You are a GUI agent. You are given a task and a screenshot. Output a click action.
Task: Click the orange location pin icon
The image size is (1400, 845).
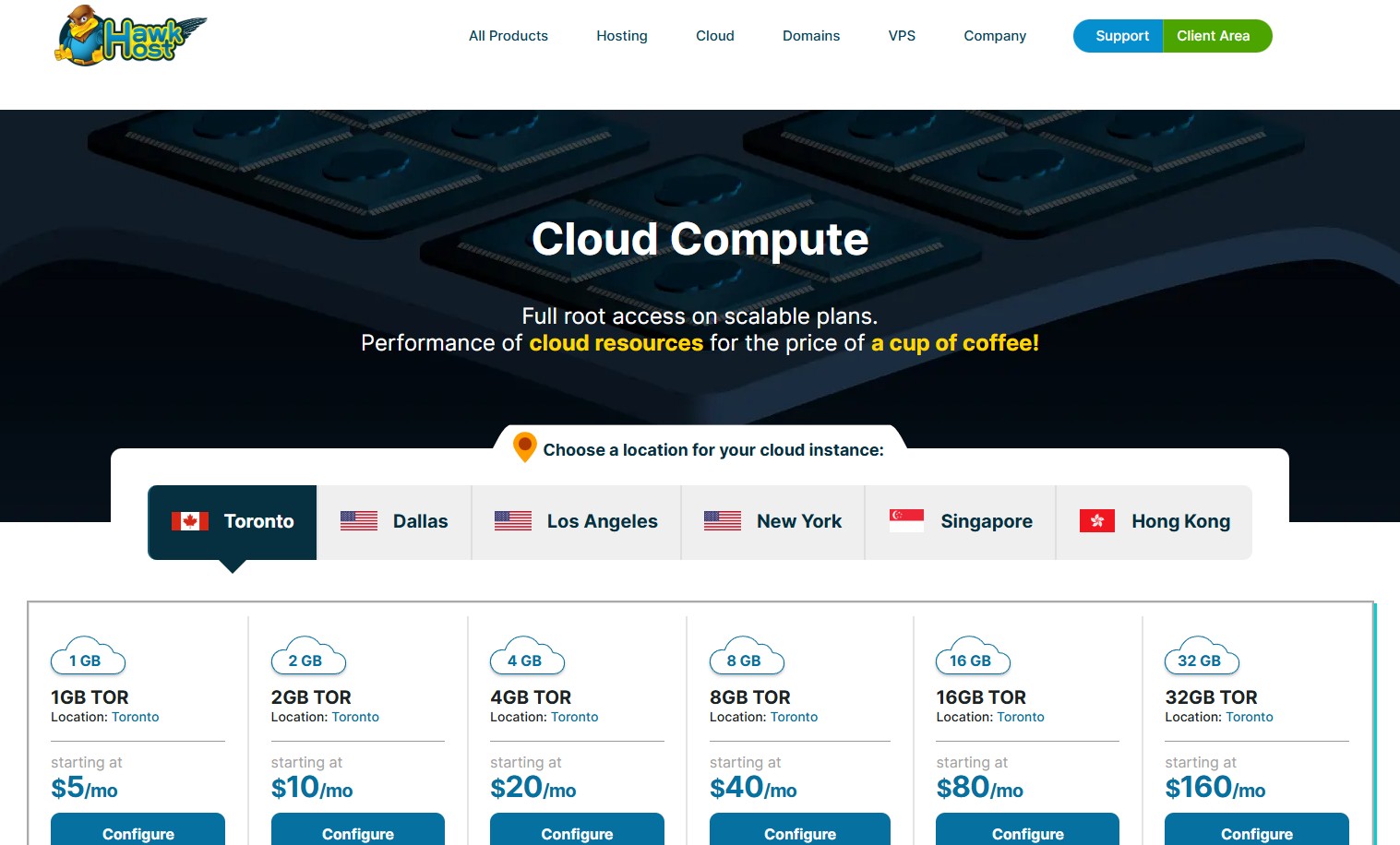(525, 447)
